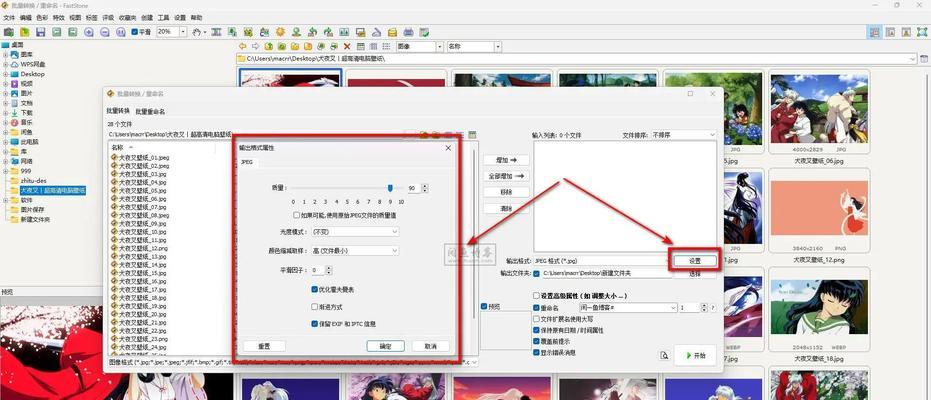Toggle the optimize Huffman table checkbox
Image resolution: width=931 pixels, height=400 pixels.
point(315,290)
